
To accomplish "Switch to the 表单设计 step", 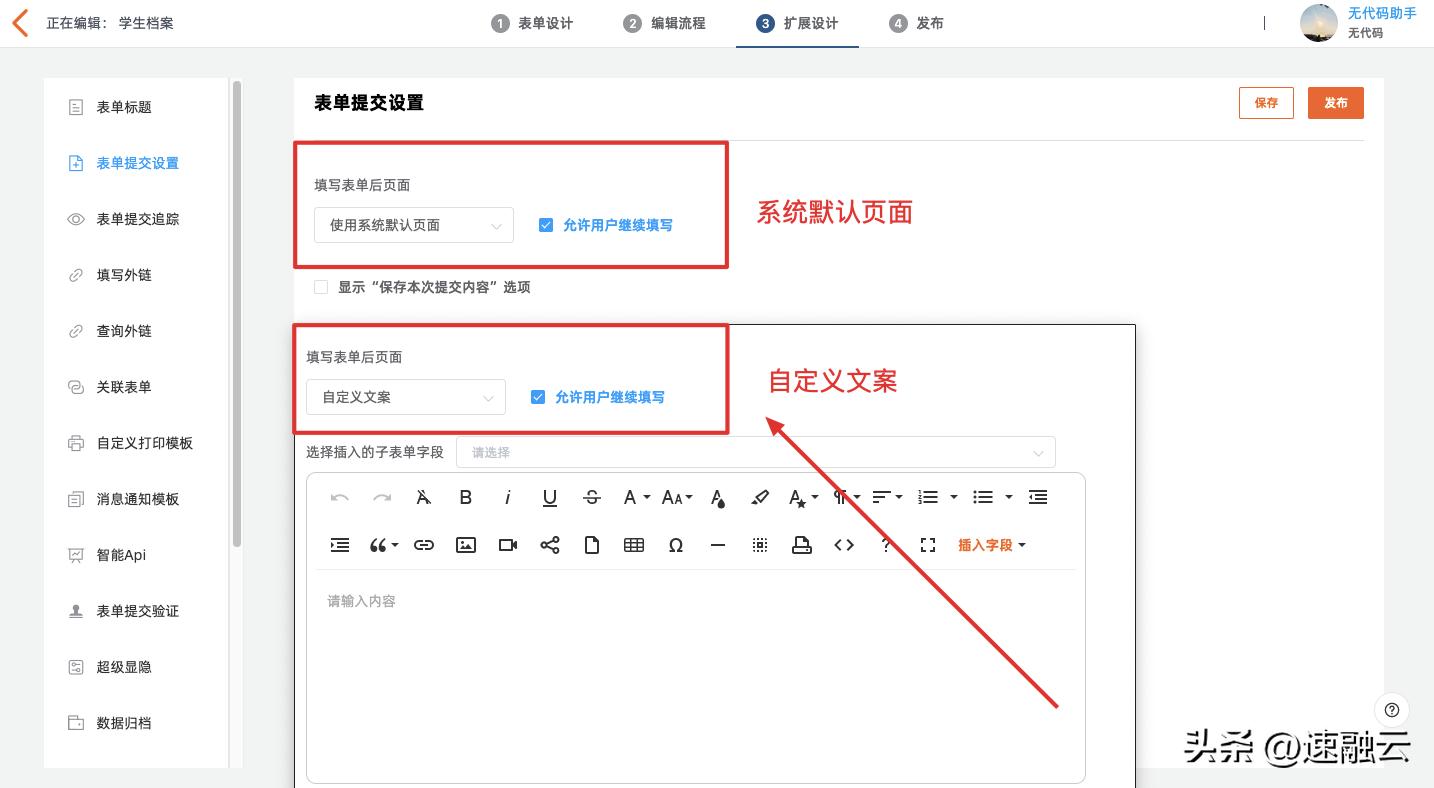I will point(535,23).
